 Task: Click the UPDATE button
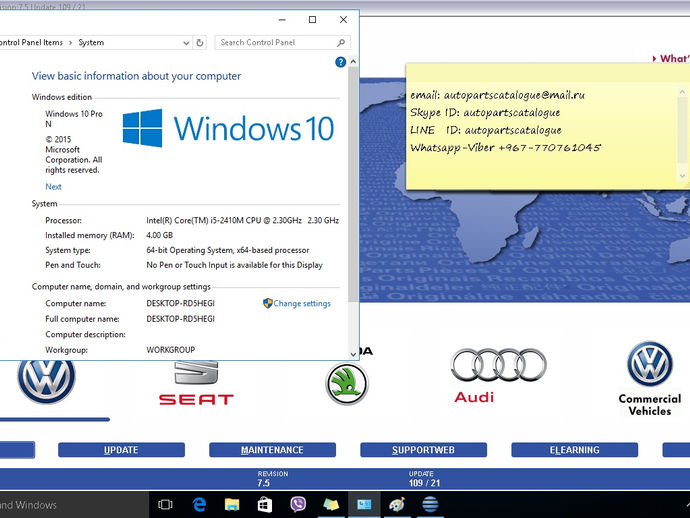121,450
